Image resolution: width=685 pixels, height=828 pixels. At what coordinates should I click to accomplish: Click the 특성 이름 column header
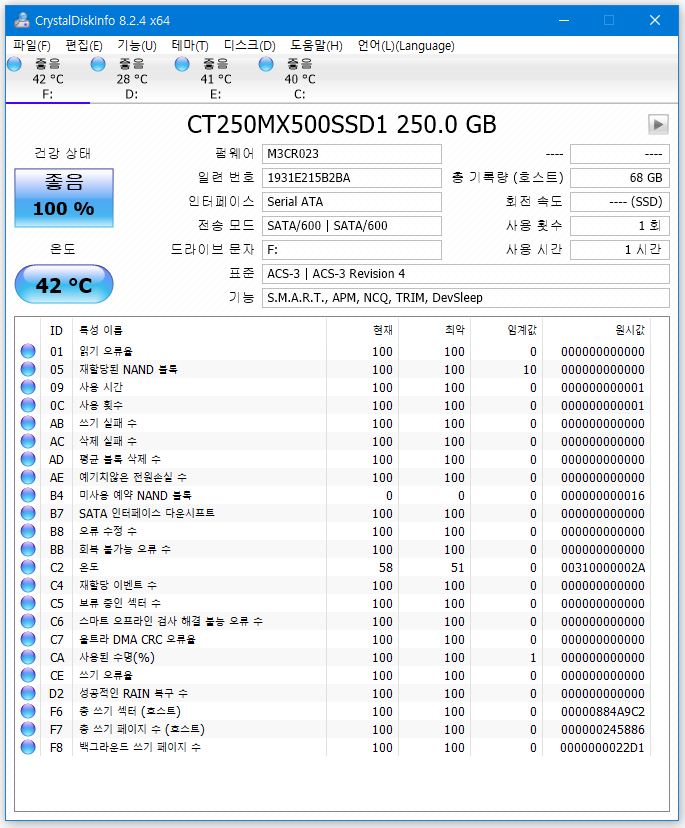[x=100, y=331]
